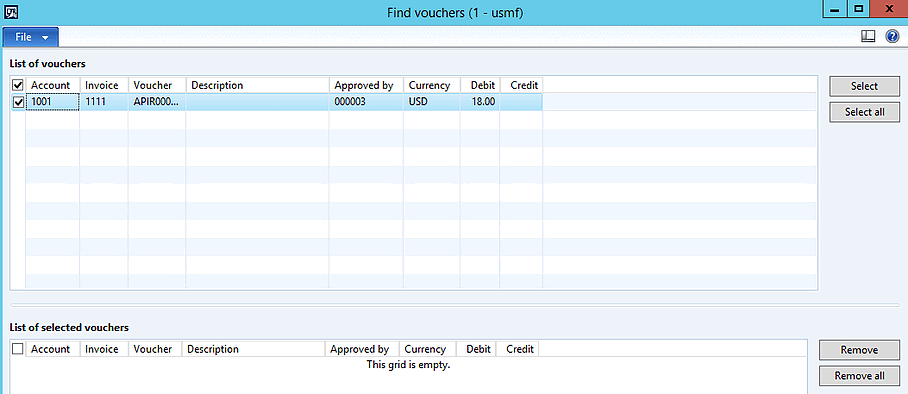
Task: Click the Remove all button
Action: (859, 376)
